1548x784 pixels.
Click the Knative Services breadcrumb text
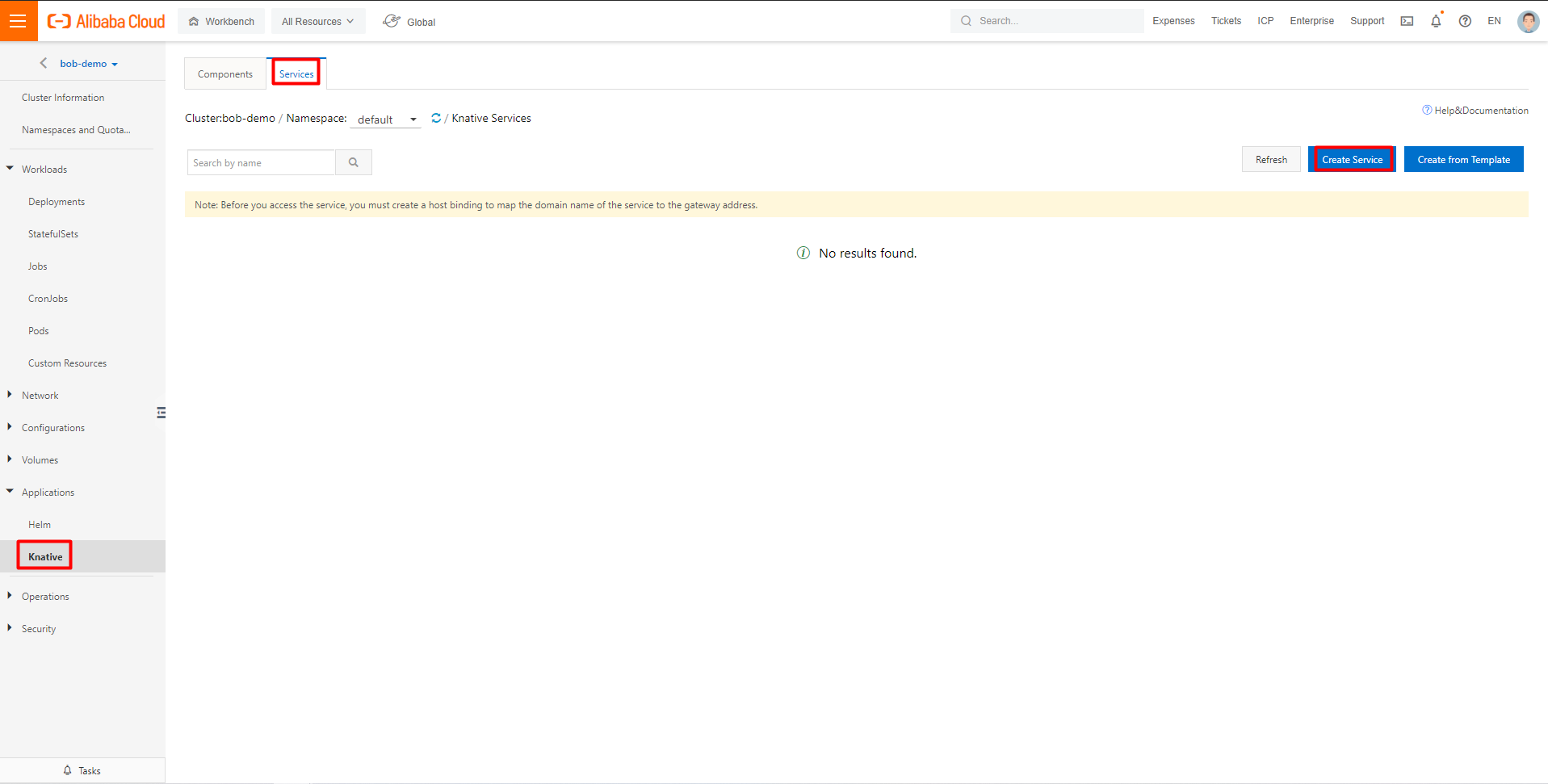pos(491,118)
